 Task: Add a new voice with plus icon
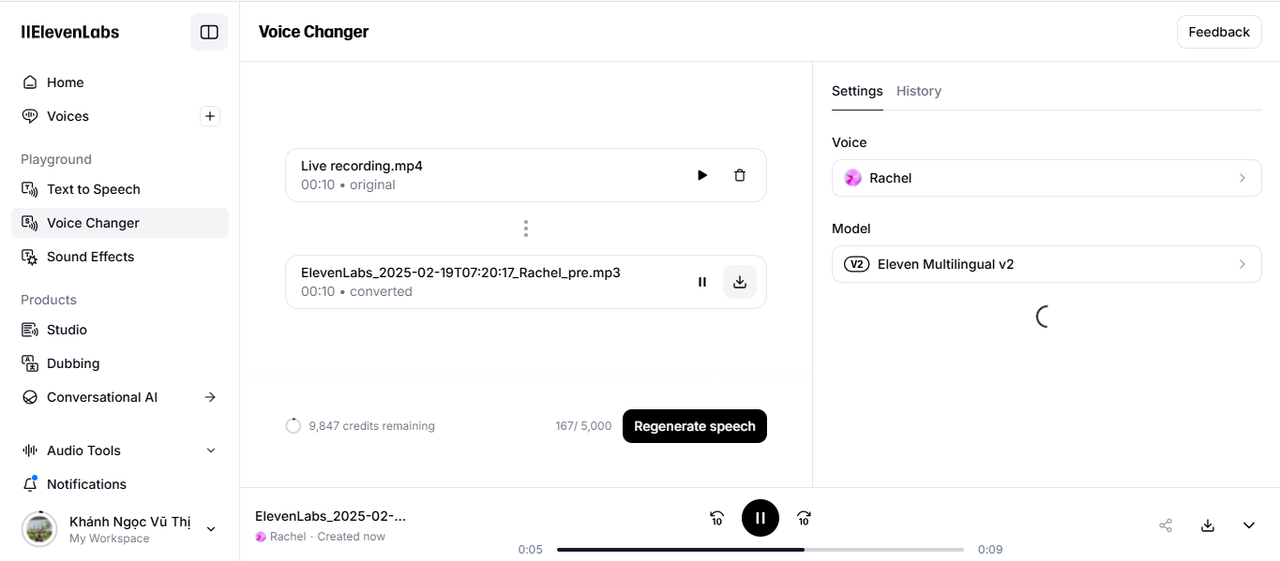[x=210, y=116]
